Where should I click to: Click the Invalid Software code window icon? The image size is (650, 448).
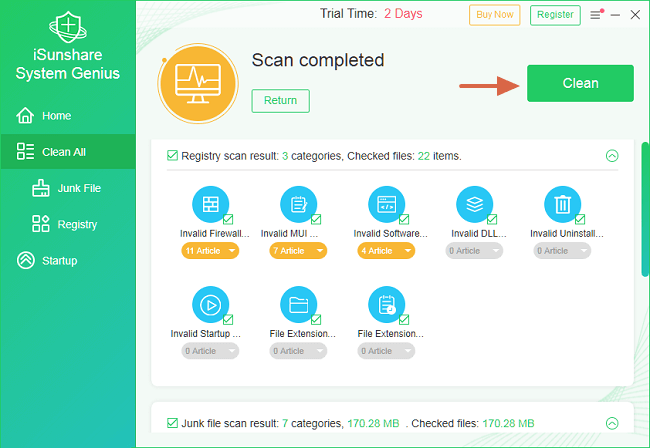click(x=386, y=204)
